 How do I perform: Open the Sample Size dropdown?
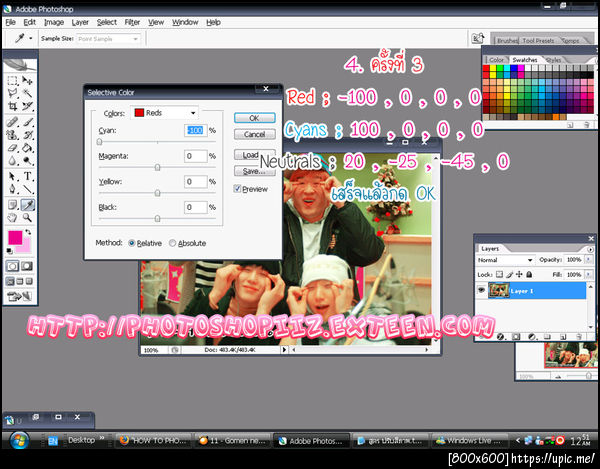click(x=108, y=39)
